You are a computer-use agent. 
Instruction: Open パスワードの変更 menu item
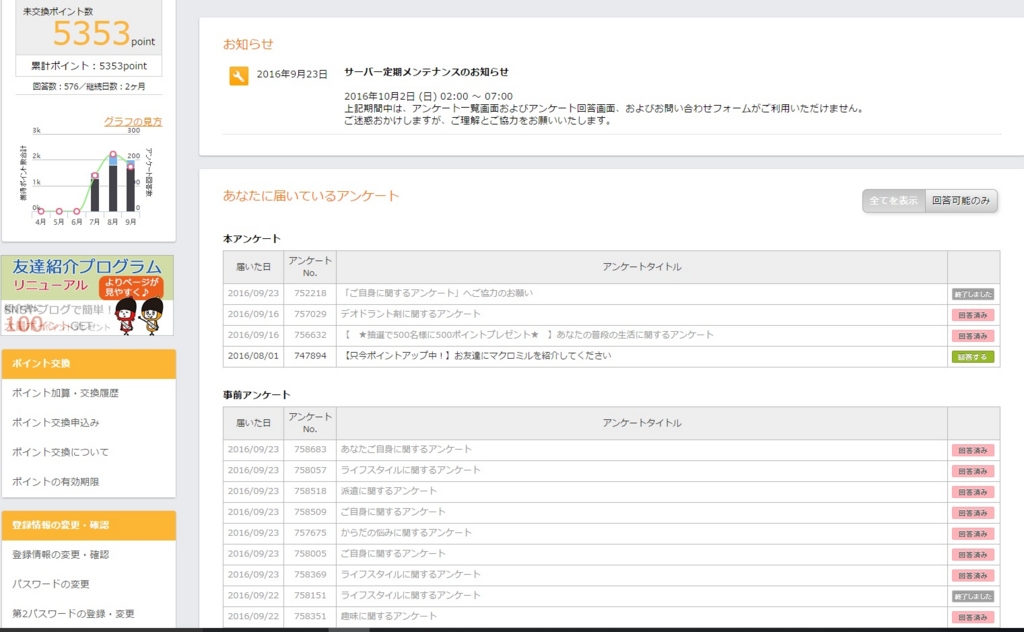[x=50, y=584]
